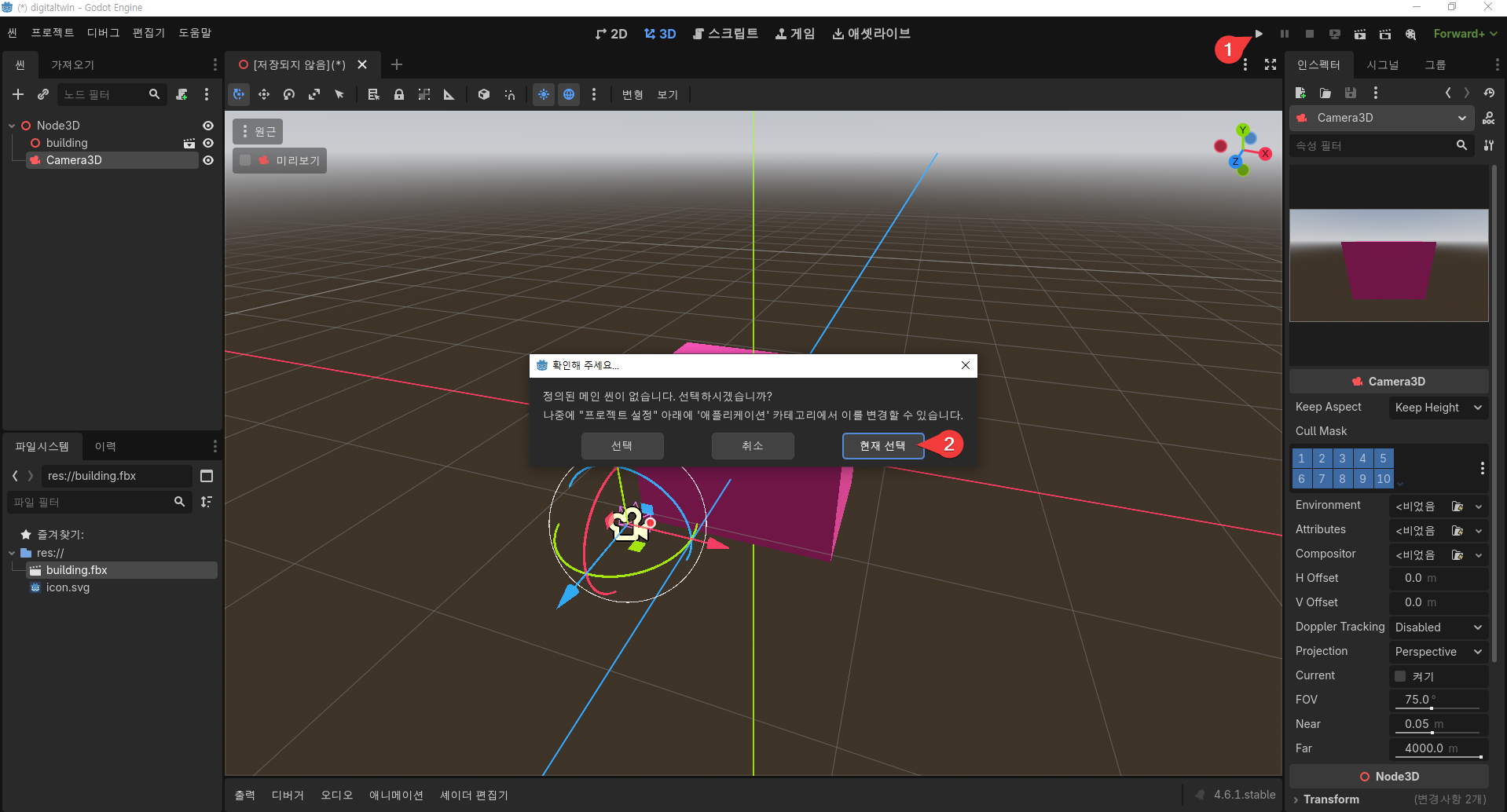Viewport: 1507px width, 812px height.
Task: Open the Project menu
Action: (x=53, y=33)
